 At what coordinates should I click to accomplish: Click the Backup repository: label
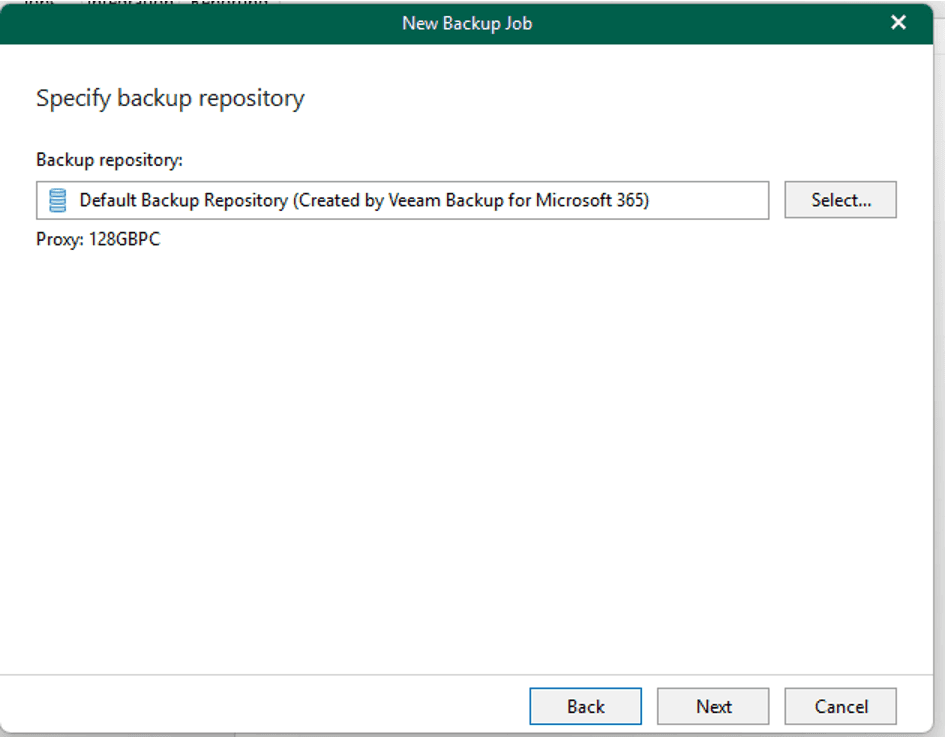109,159
